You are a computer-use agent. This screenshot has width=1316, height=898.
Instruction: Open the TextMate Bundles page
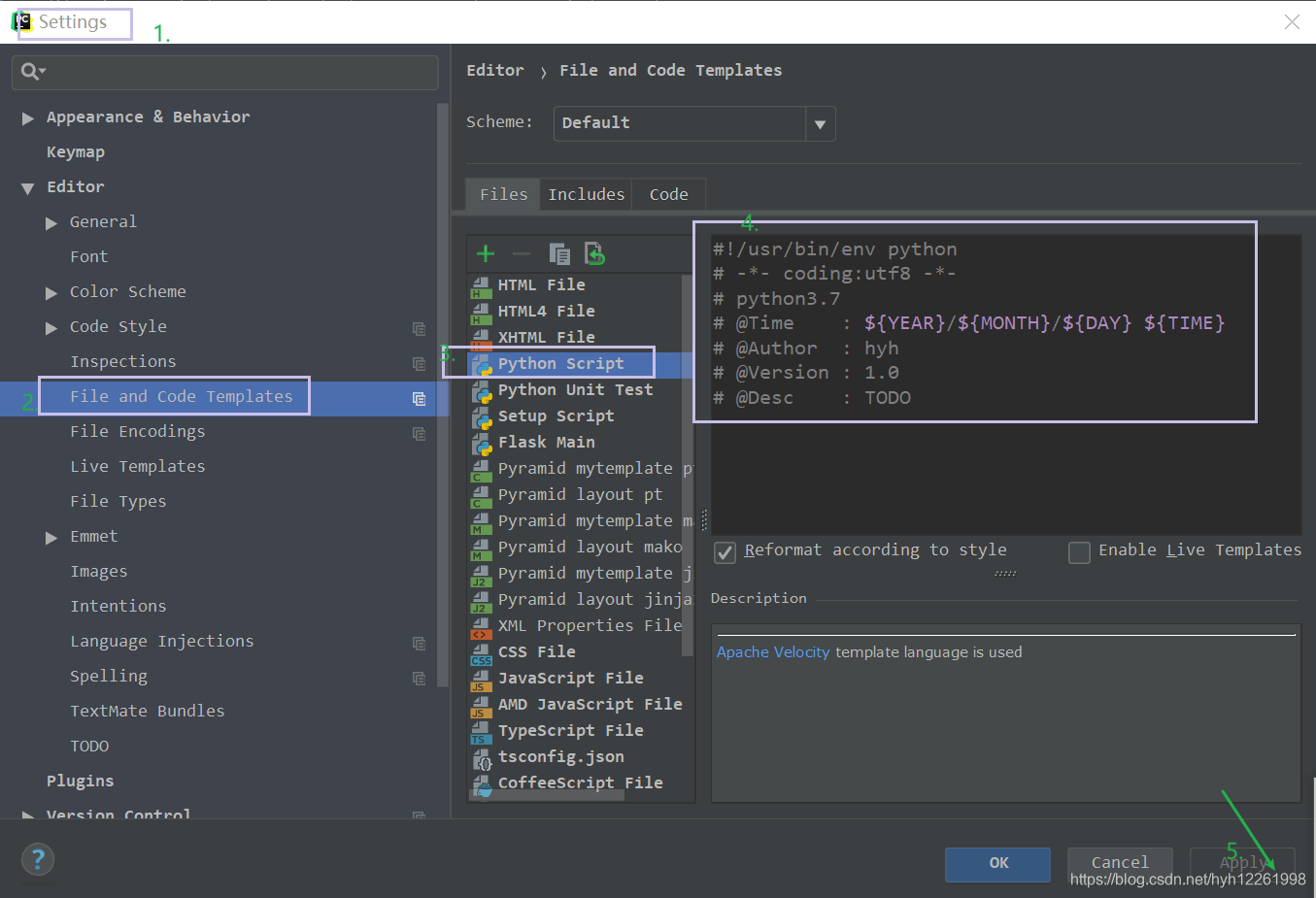[x=148, y=711]
